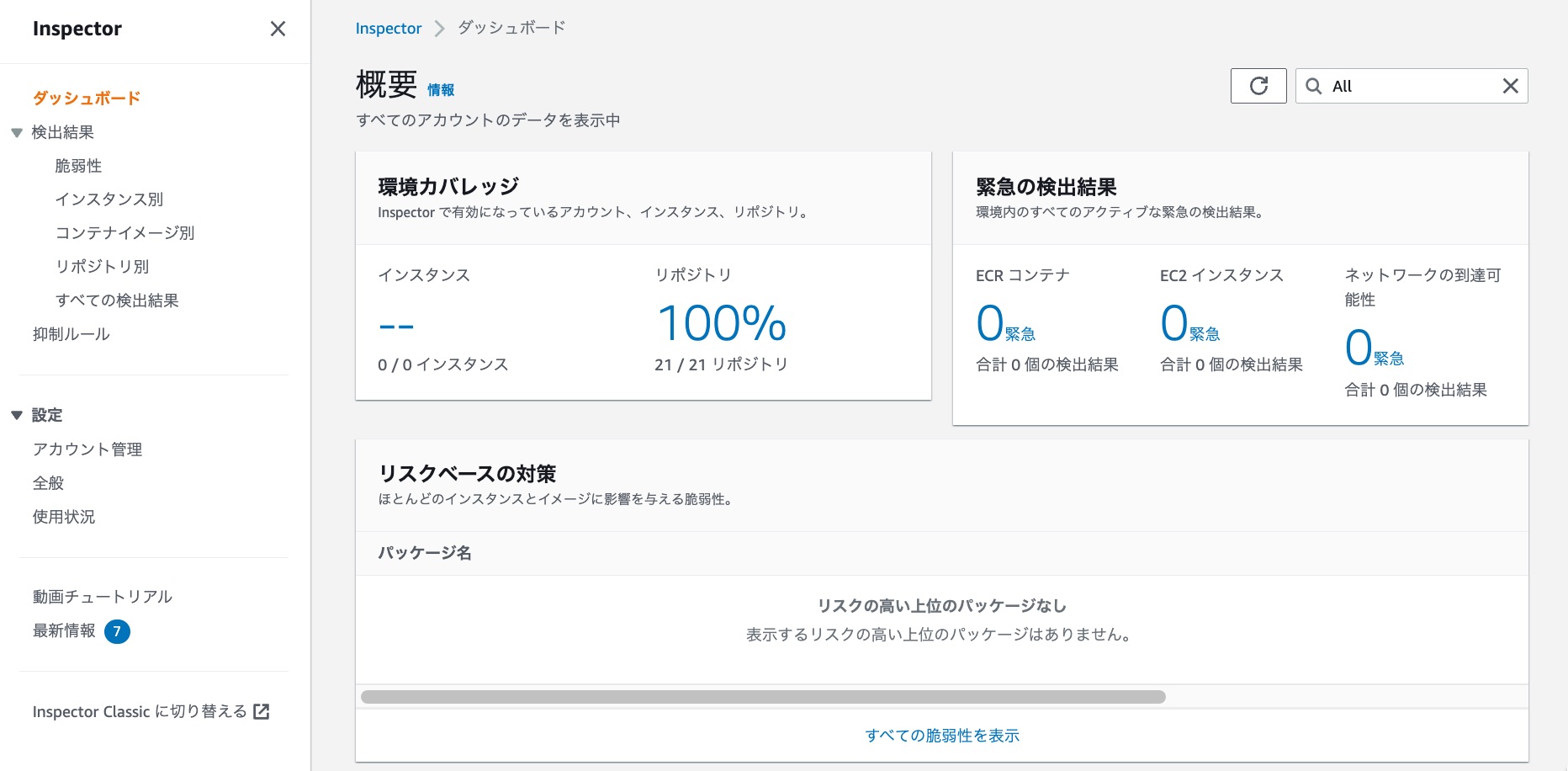1568x771 pixels.
Task: Click the external link icon beside Inspector Classic
Action: point(262,711)
